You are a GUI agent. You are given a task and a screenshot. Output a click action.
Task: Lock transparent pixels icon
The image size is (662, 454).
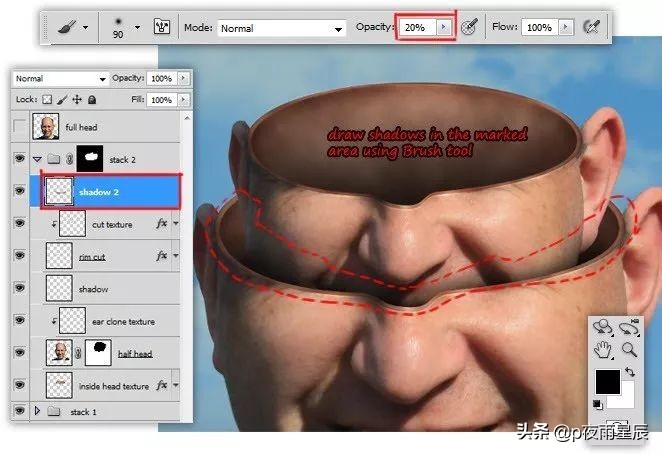[47, 100]
